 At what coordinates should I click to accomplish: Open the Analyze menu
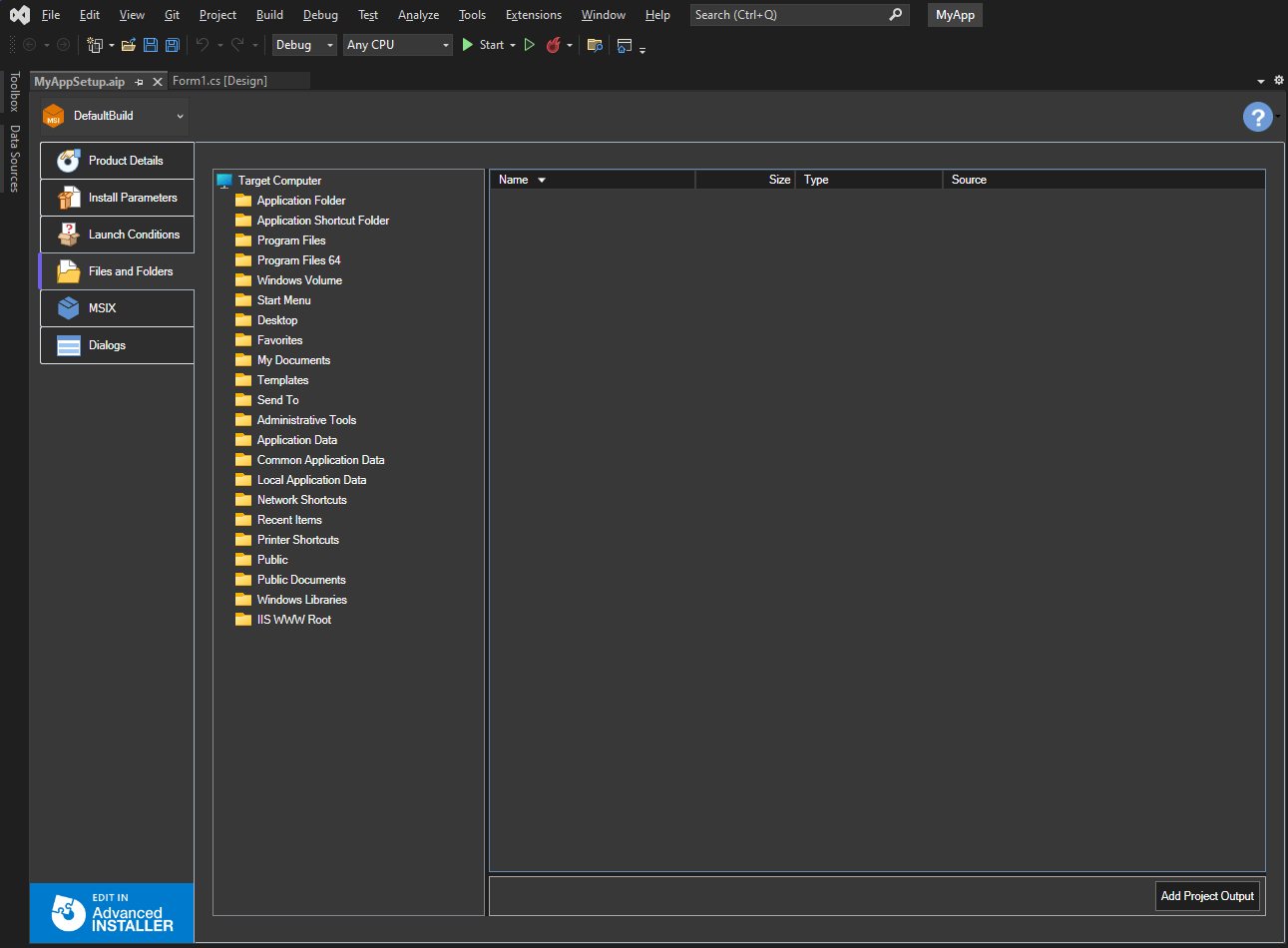[x=418, y=15]
